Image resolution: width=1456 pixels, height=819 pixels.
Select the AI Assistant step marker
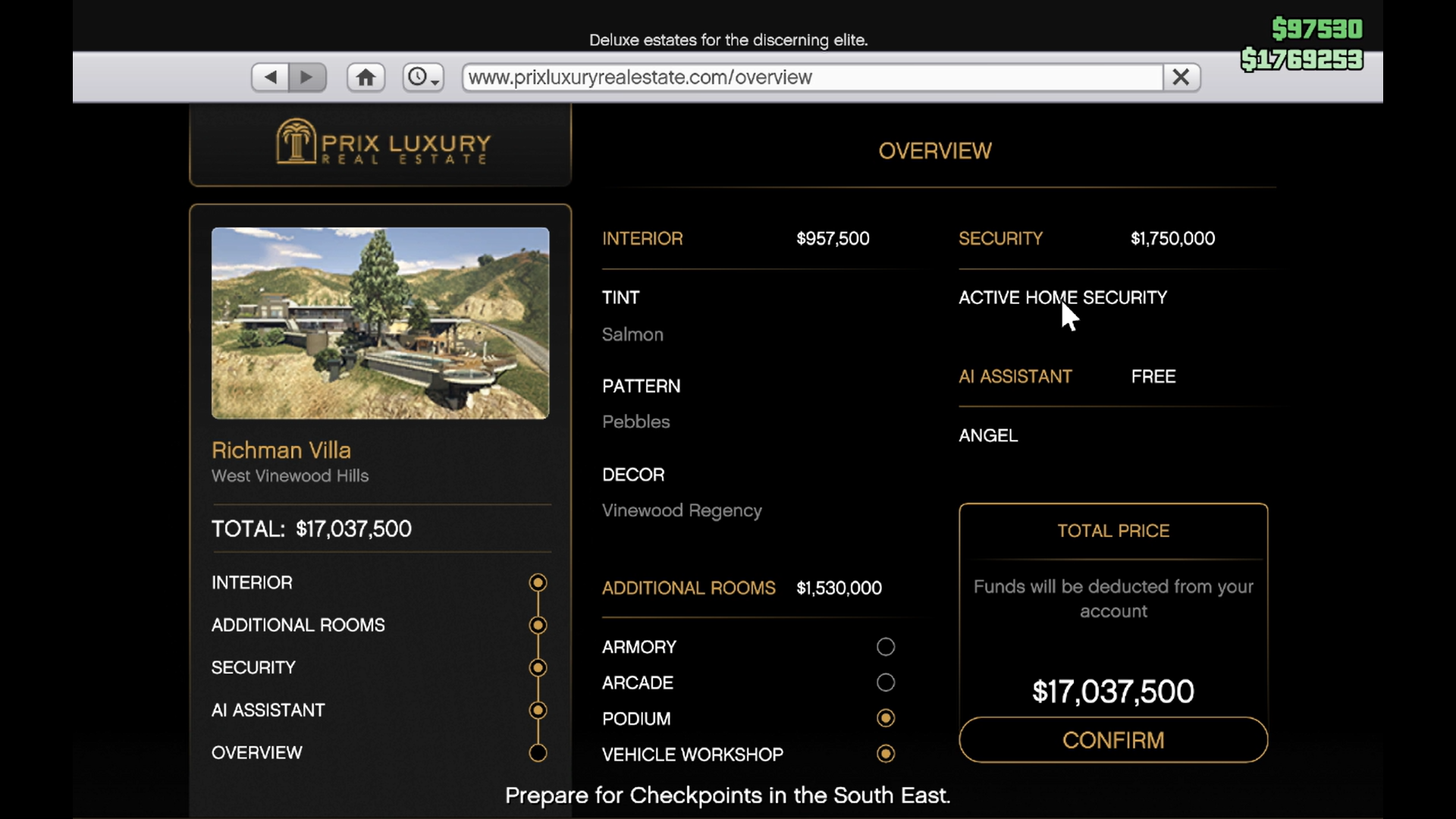(538, 710)
